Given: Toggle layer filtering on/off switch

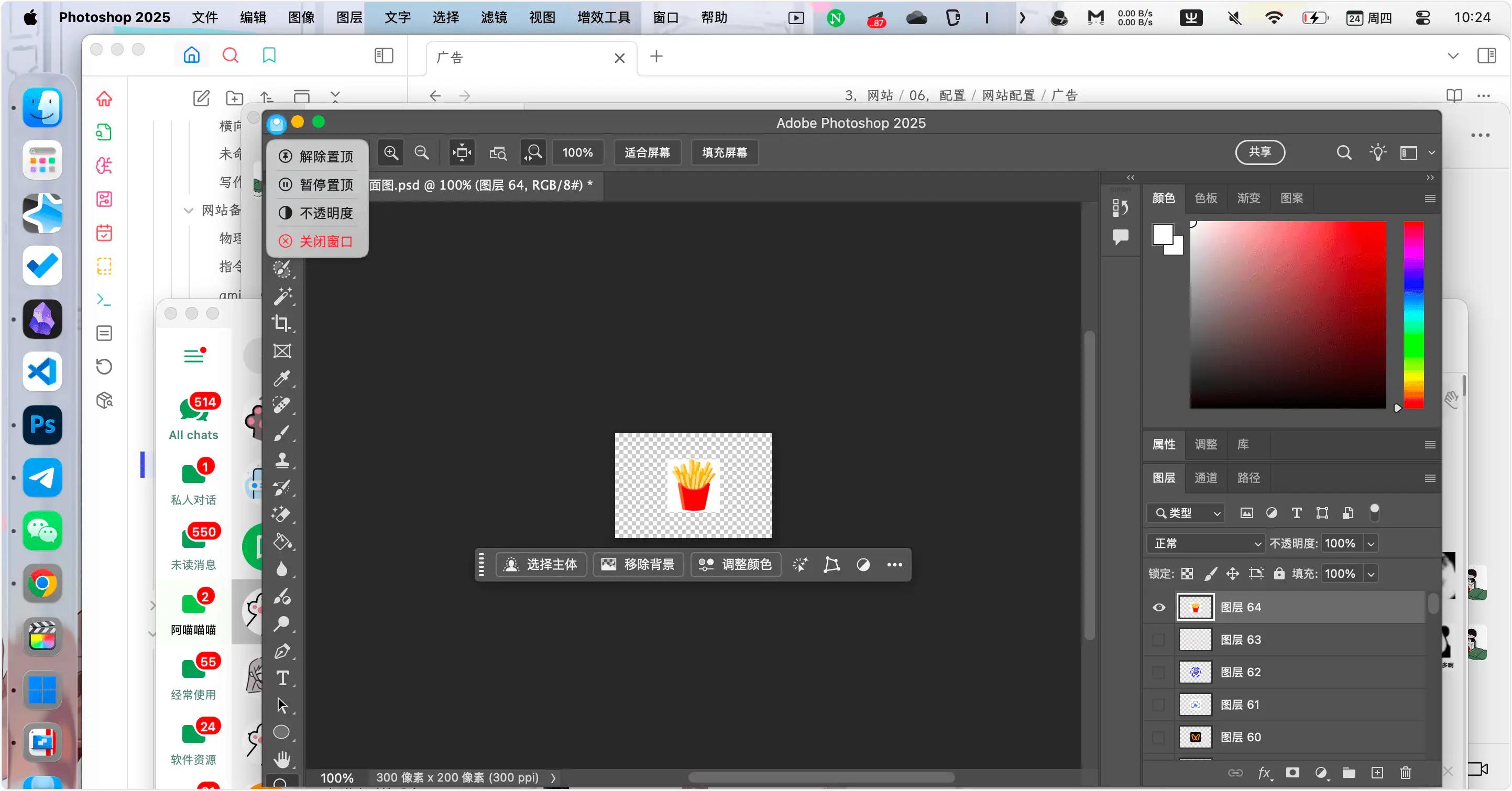Looking at the screenshot, I should click(x=1374, y=512).
